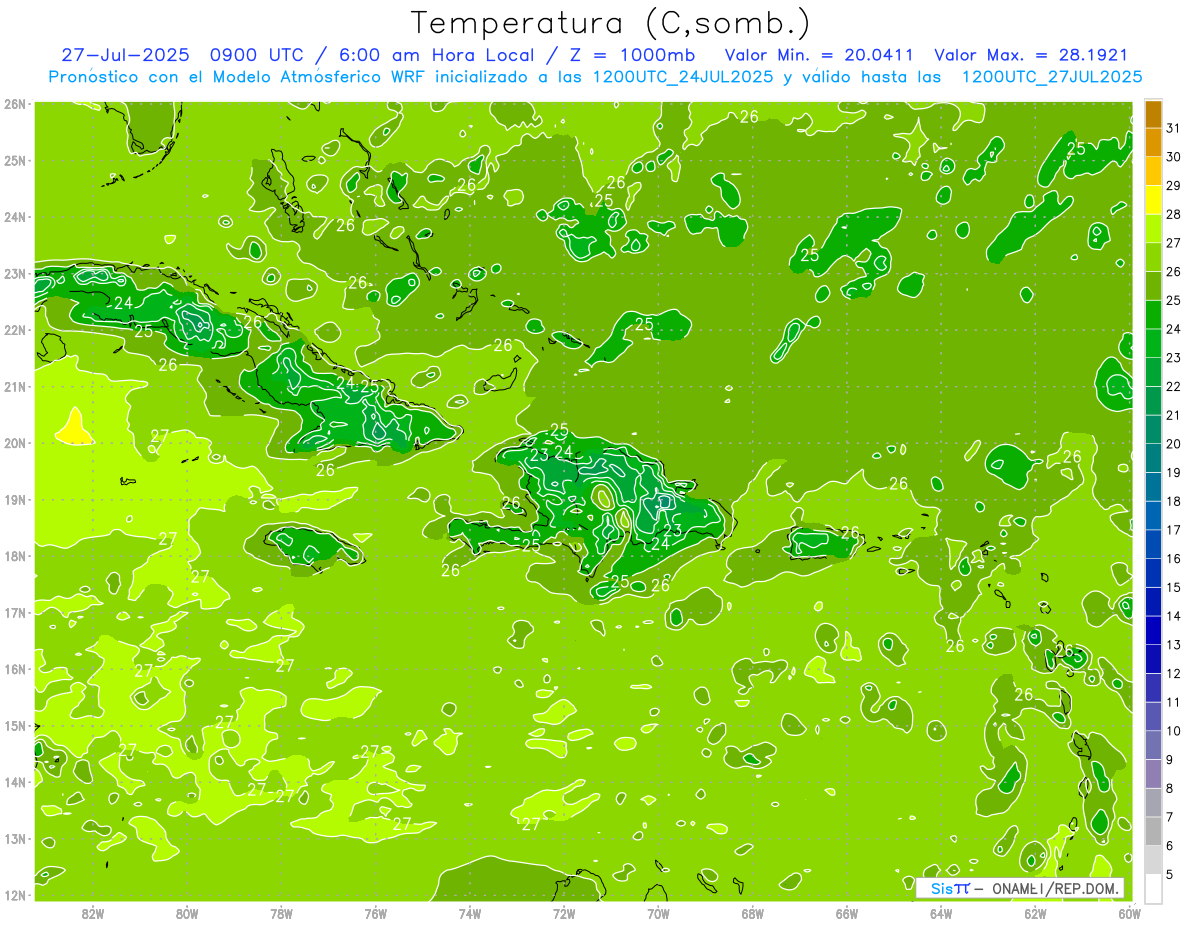This screenshot has width=1200, height=927.
Task: Click the 24N latitude axis label
Action: pos(15,217)
